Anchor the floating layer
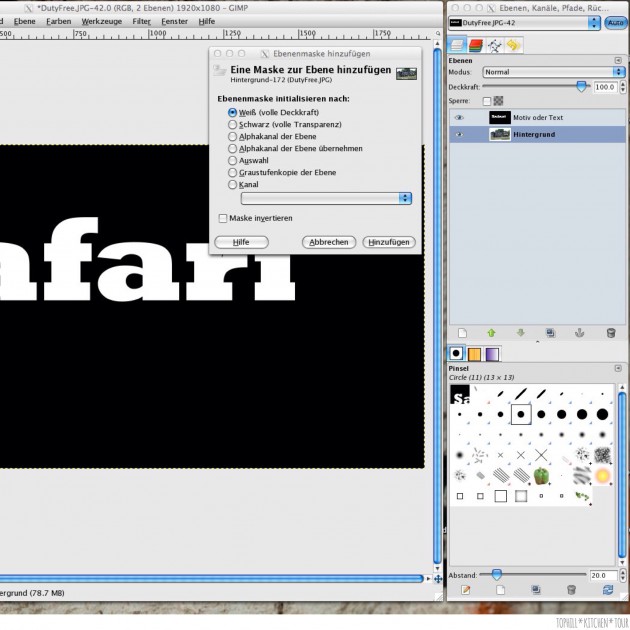630x630 pixels. coord(579,333)
